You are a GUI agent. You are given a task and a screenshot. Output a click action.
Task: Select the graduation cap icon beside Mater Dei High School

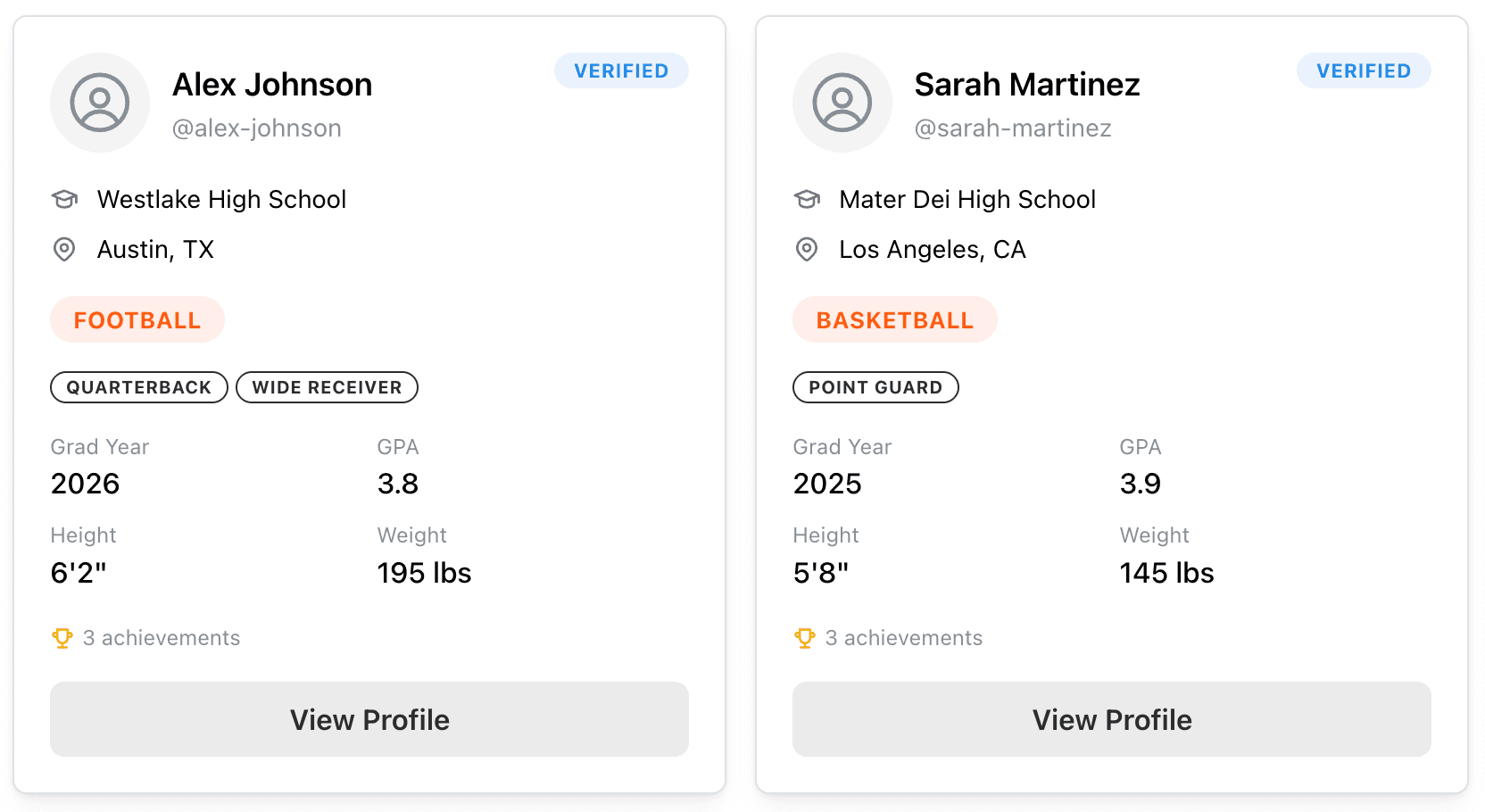point(807,199)
